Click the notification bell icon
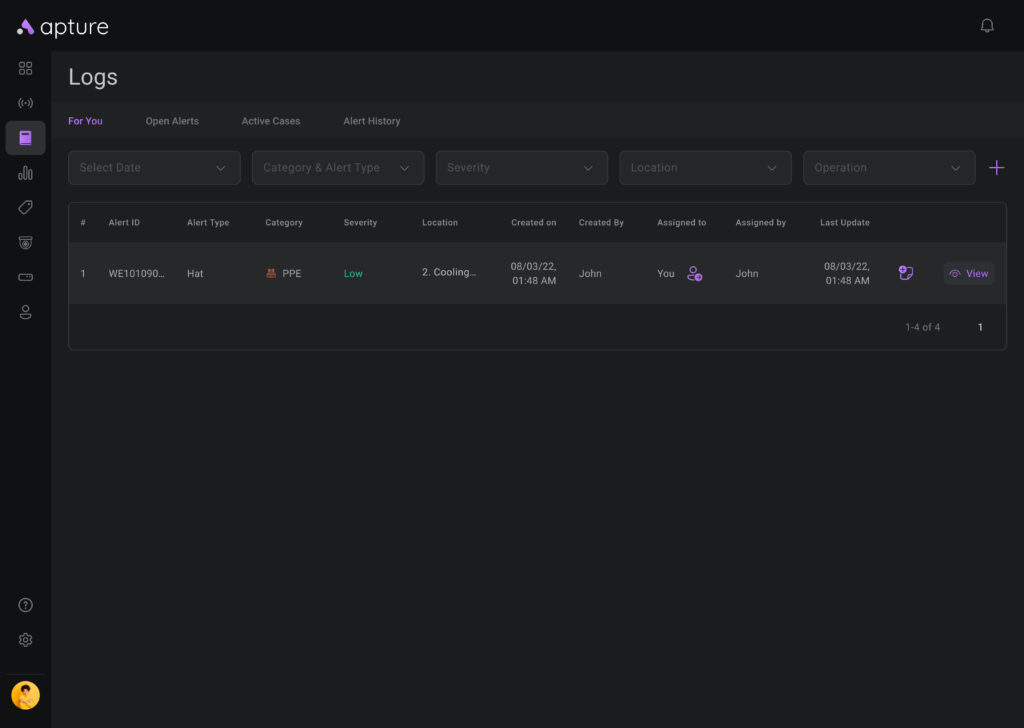This screenshot has height=728, width=1024. click(x=987, y=26)
